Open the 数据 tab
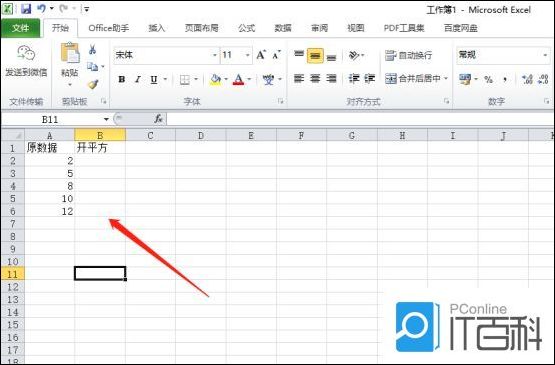555x365 pixels. [283, 28]
